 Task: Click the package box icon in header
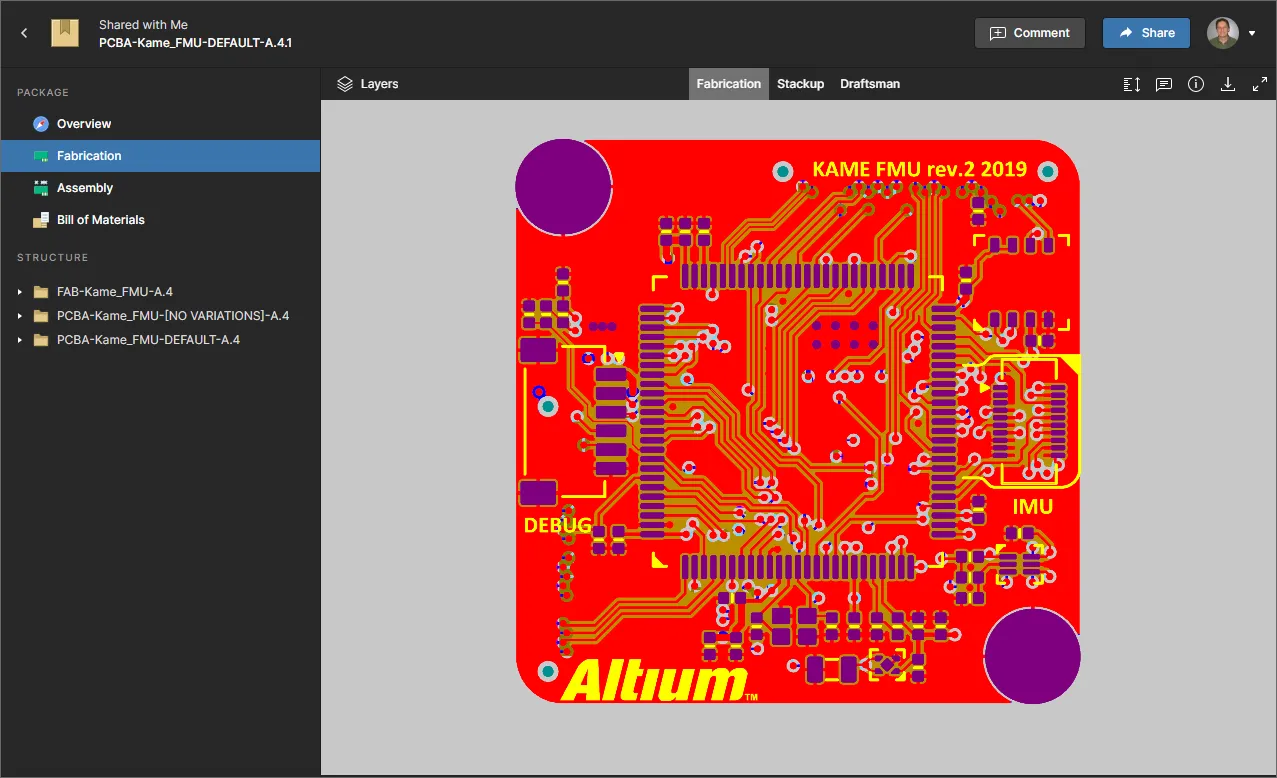tap(65, 33)
